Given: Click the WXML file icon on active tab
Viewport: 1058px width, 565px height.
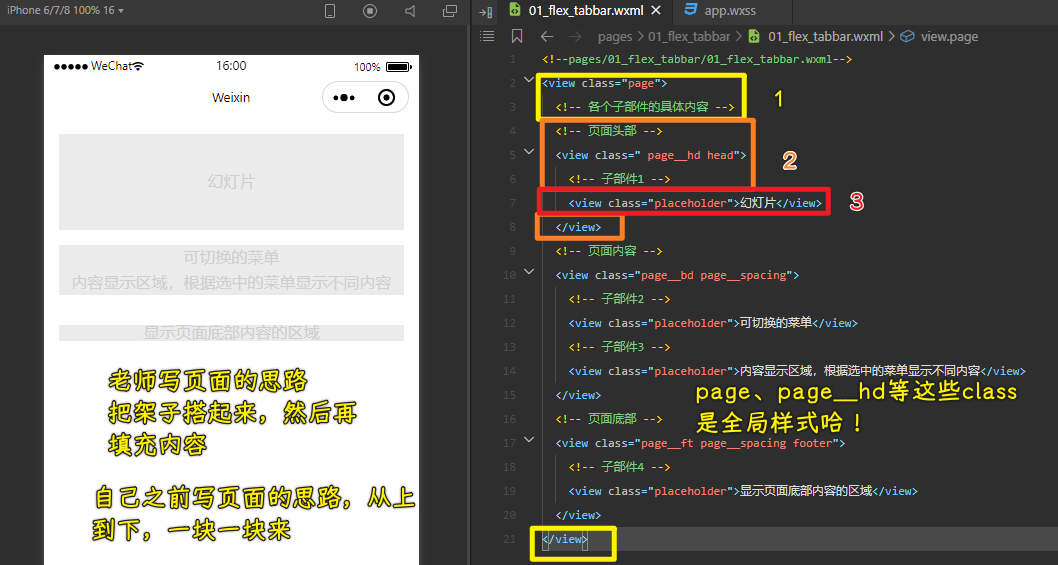Looking at the screenshot, I should coord(516,10).
